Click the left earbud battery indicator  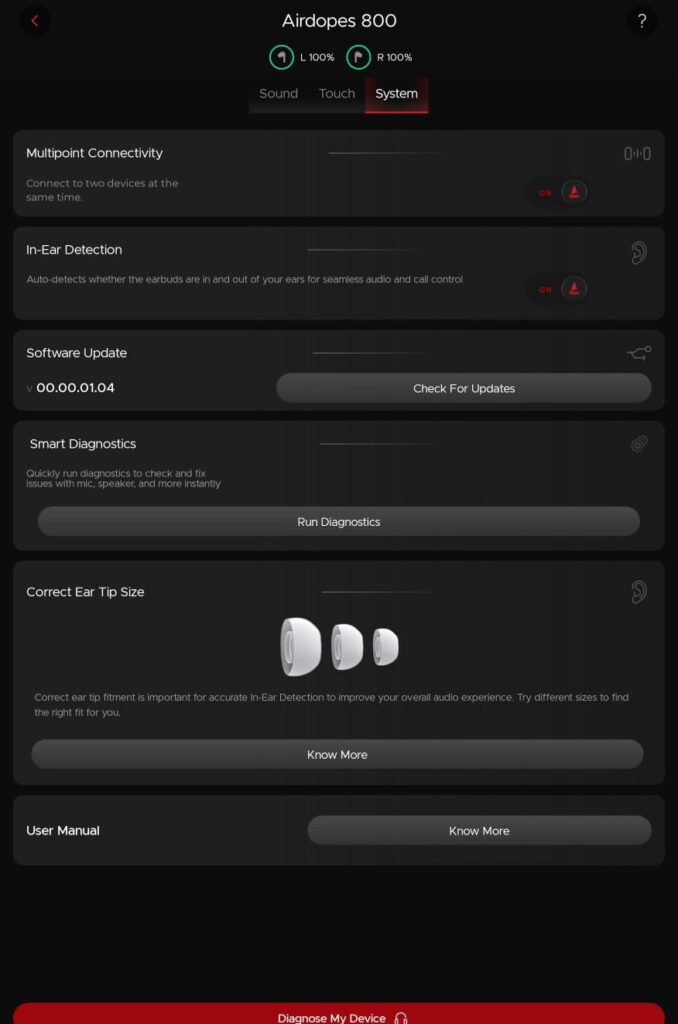301,57
